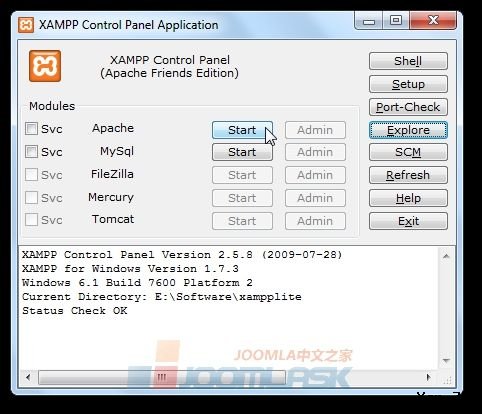Click the horizontal scrollbar left arrow
This screenshot has height=414, width=482.
coord(28,378)
